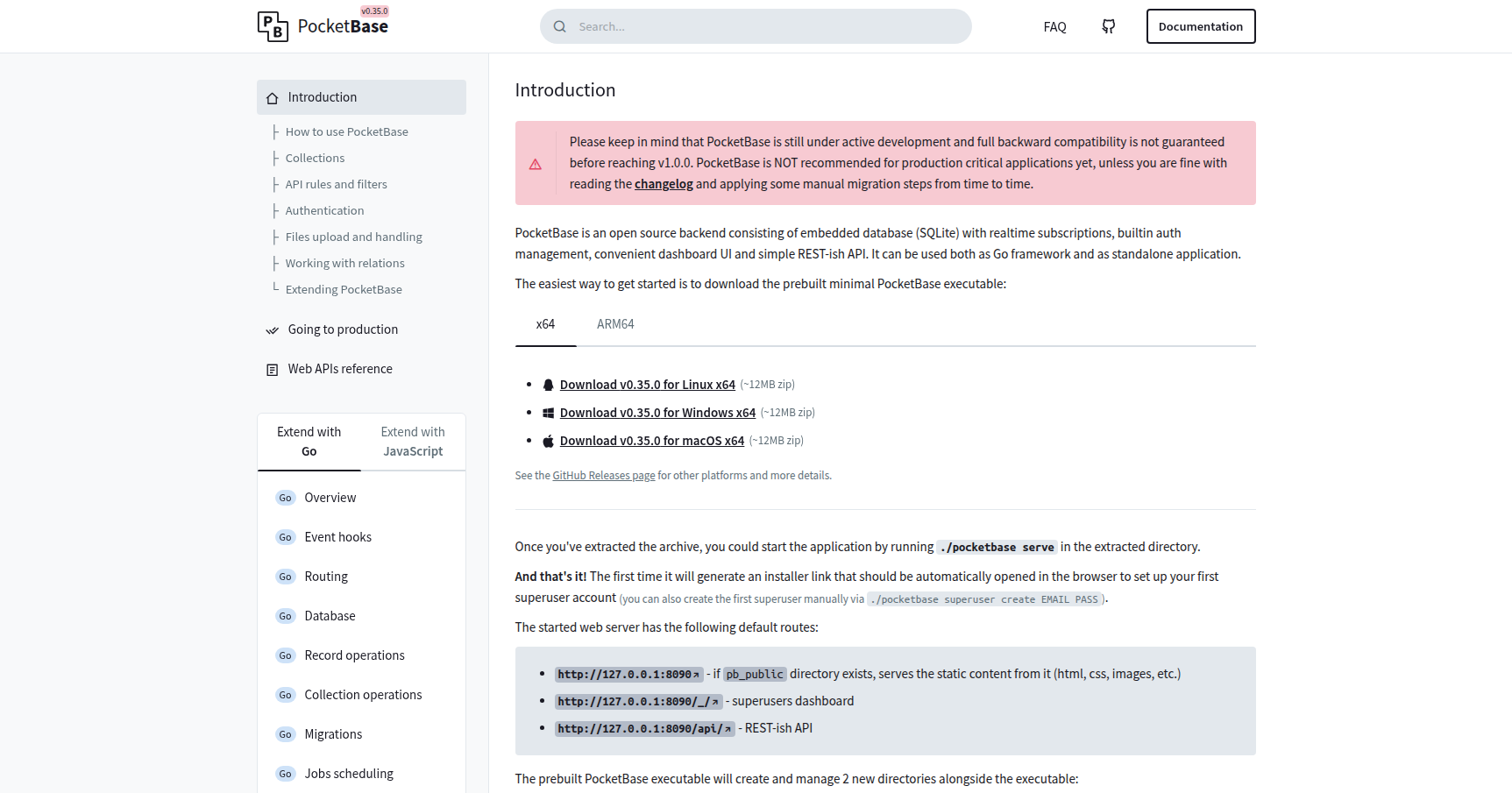Open the GitHub repository icon
This screenshot has width=1512, height=793.
point(1109,26)
